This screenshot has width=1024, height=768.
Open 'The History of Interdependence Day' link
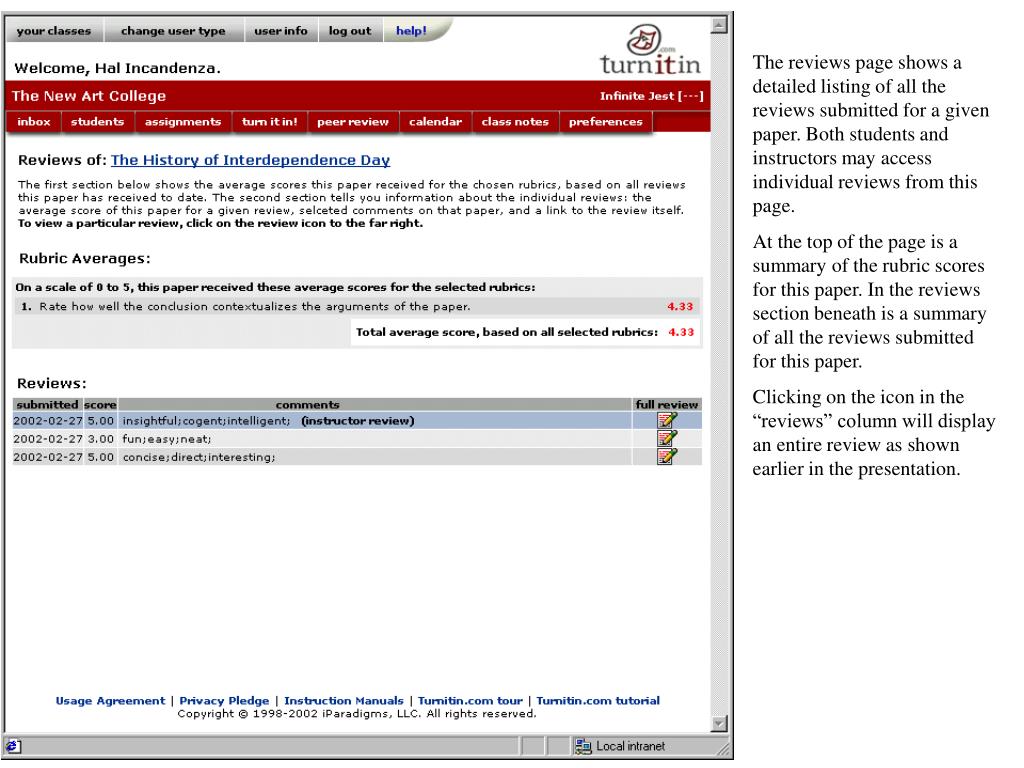250,160
